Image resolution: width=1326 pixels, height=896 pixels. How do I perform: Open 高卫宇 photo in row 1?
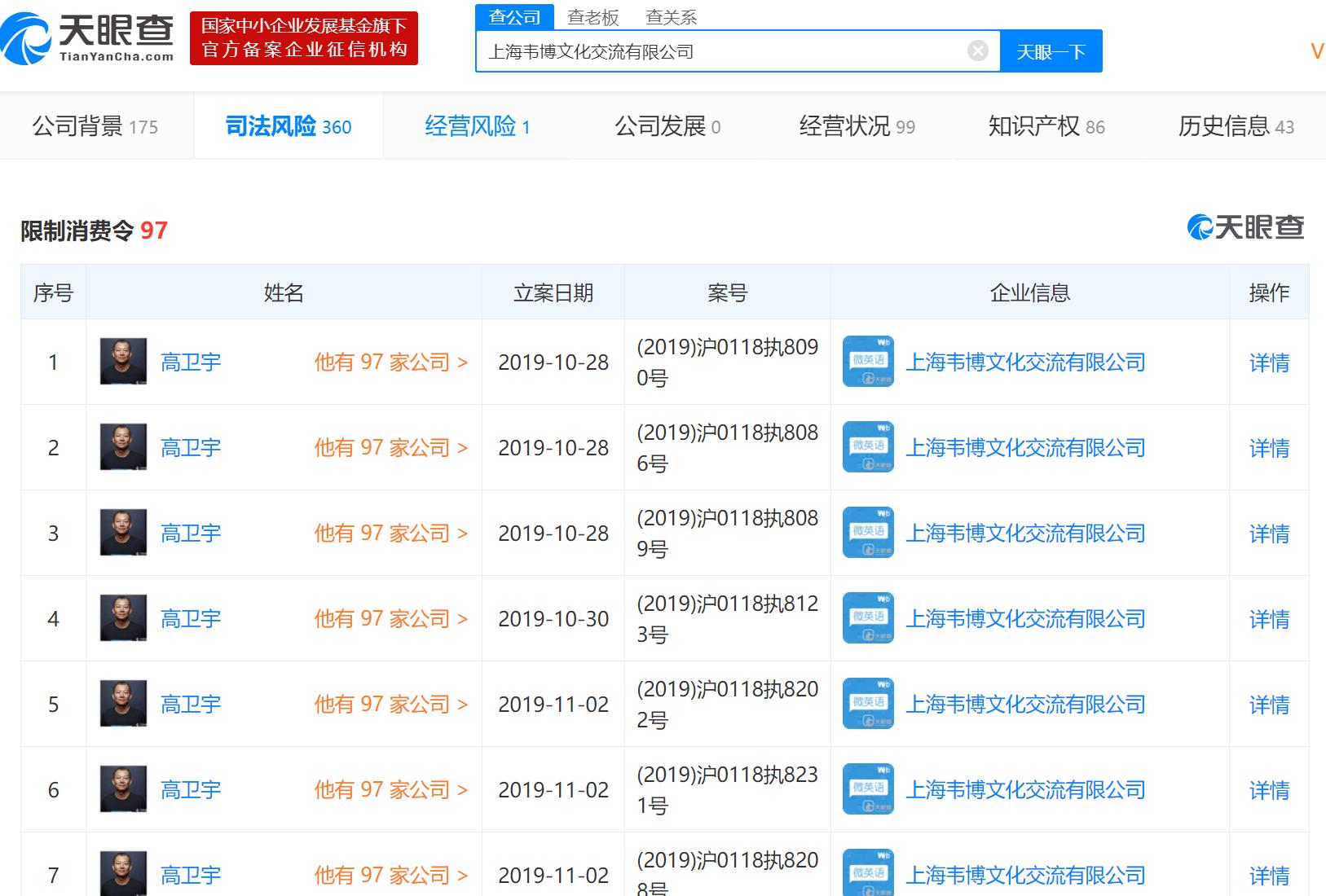123,362
